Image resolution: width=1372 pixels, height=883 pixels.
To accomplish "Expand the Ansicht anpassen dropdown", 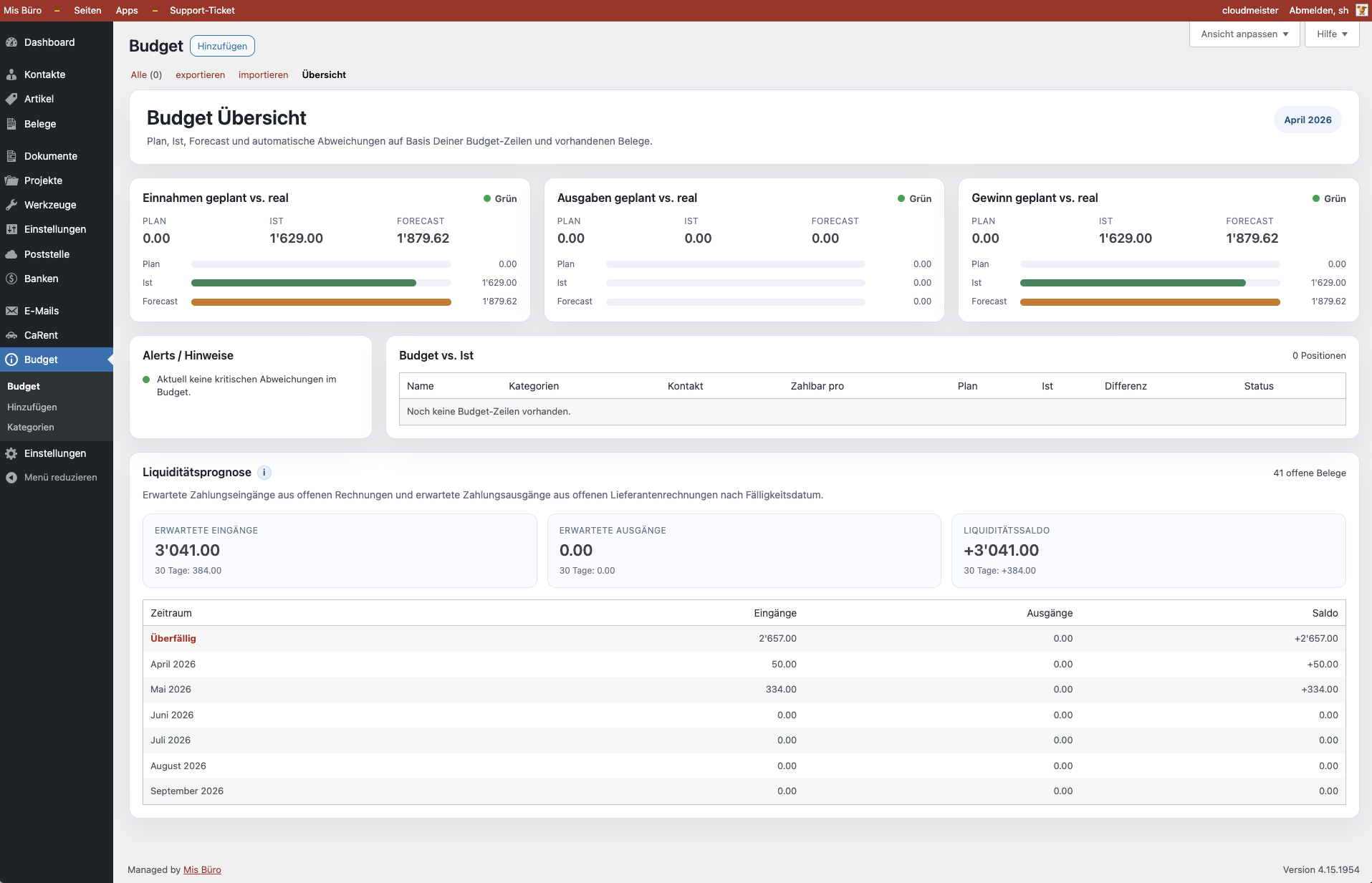I will click(x=1244, y=34).
